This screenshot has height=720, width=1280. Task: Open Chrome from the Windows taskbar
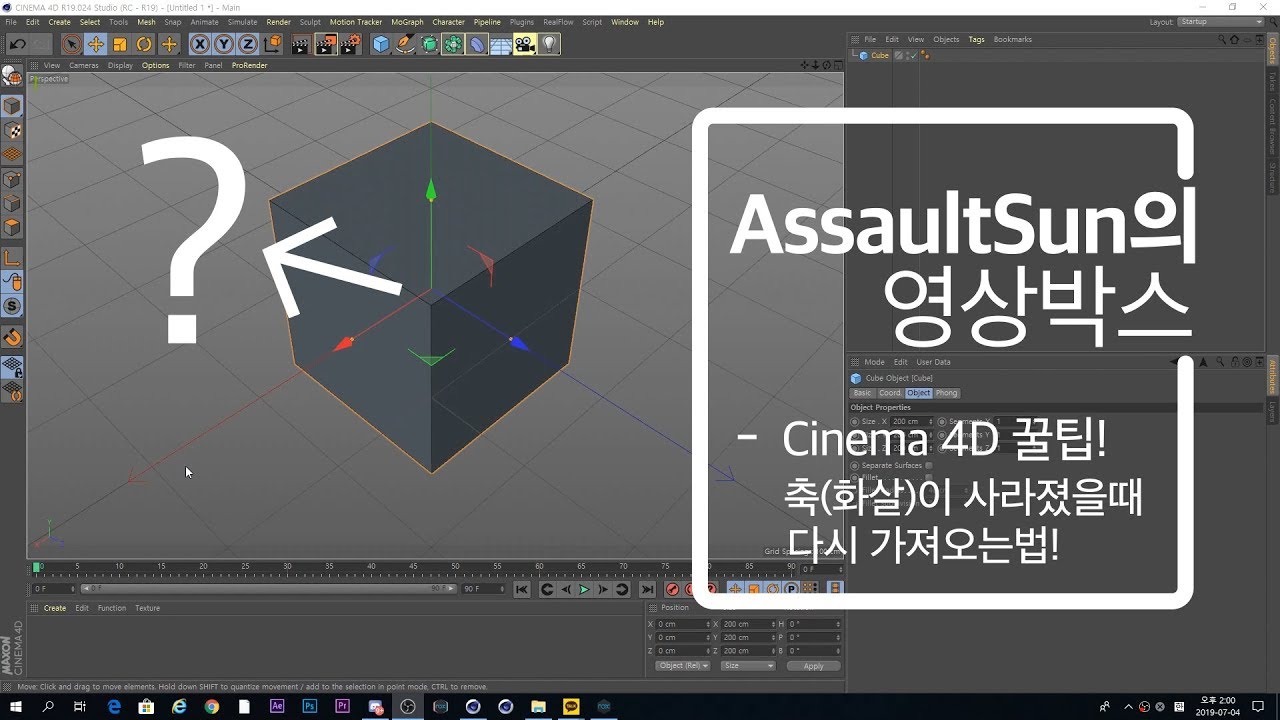click(x=211, y=706)
